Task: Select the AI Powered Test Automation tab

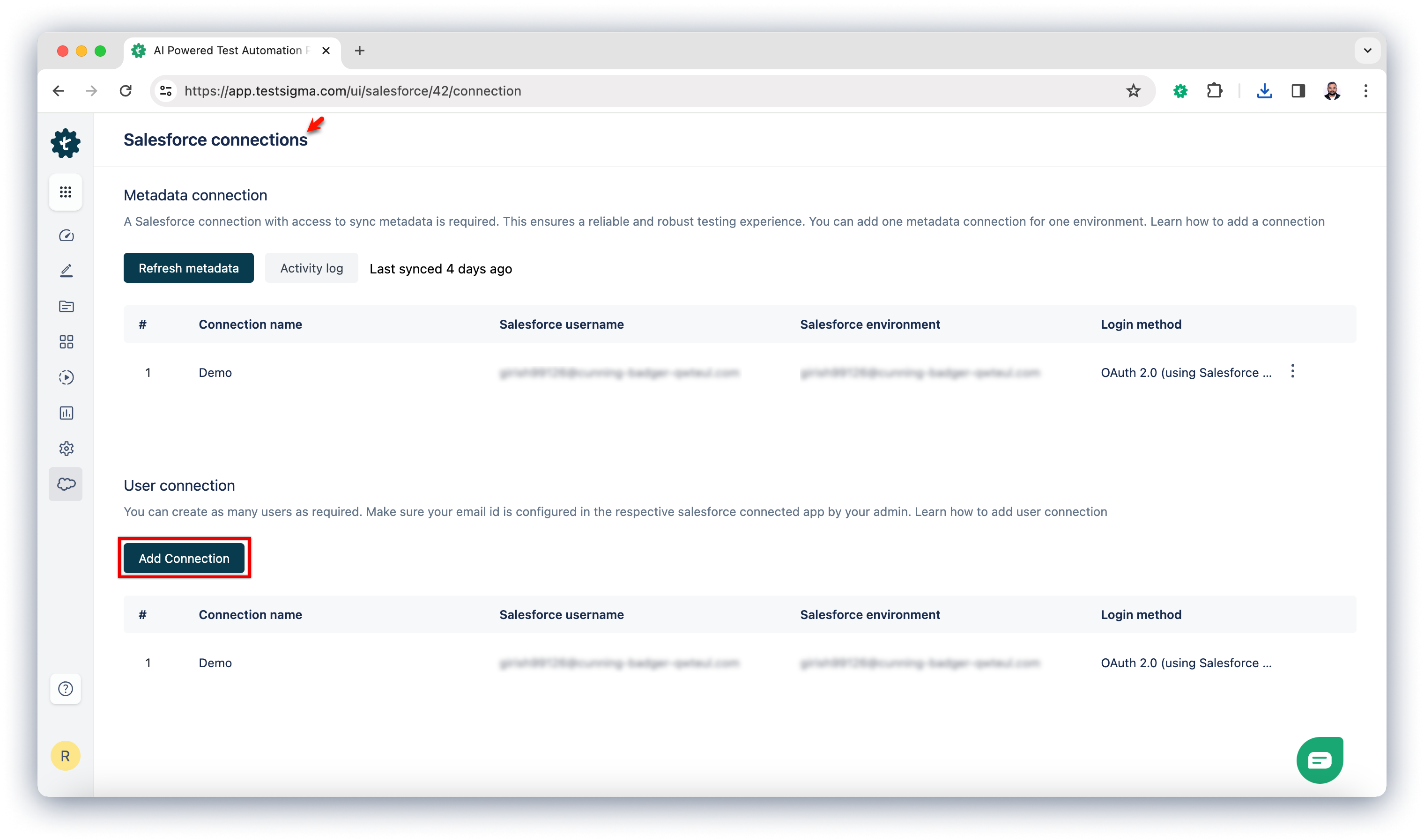Action: click(232, 51)
